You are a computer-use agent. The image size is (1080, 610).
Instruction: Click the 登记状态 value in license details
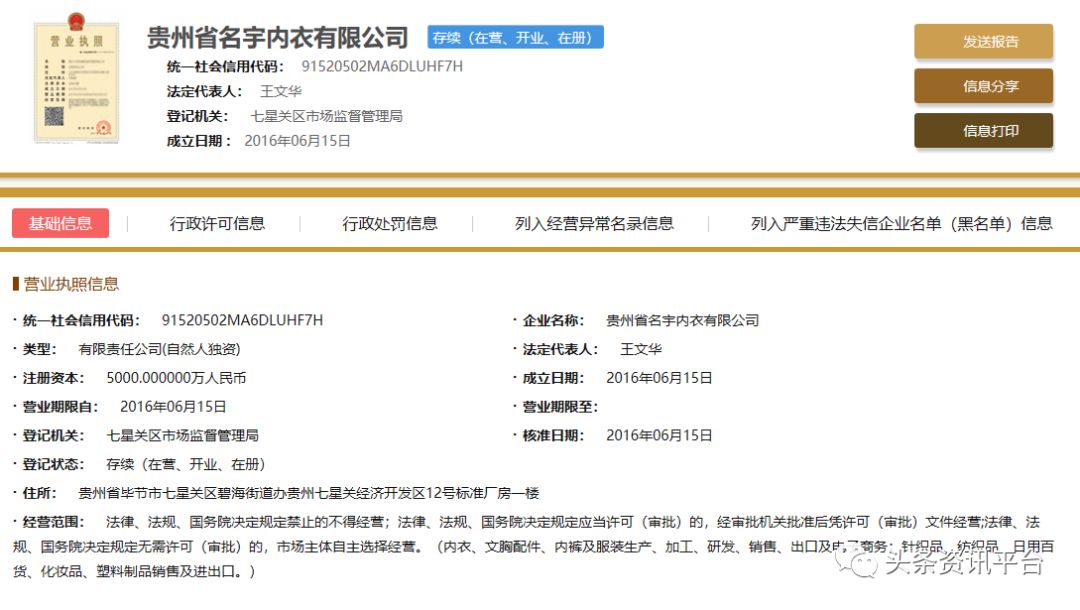click(186, 465)
